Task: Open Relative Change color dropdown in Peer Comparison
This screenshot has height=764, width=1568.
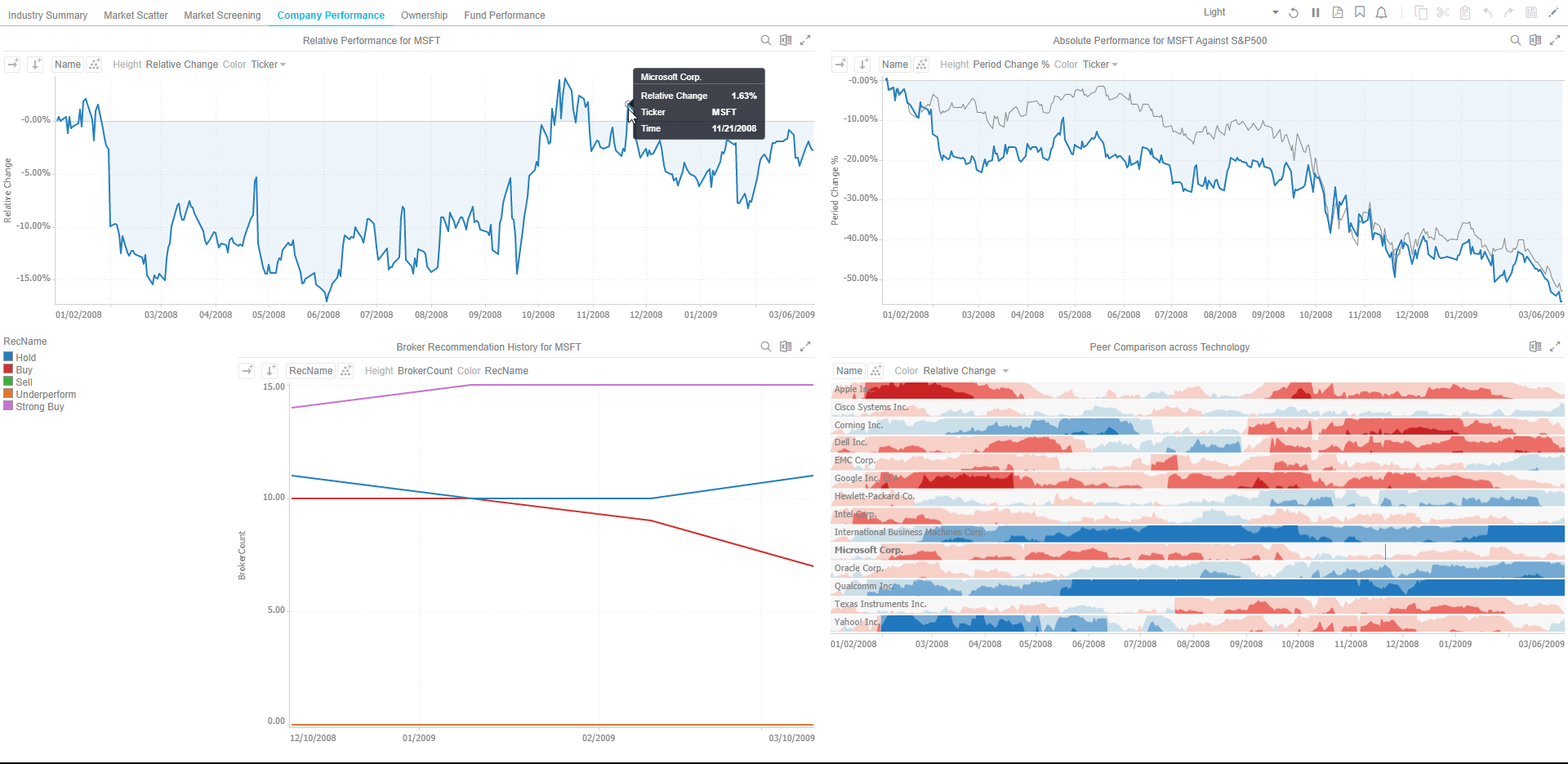Action: pyautogui.click(x=966, y=371)
